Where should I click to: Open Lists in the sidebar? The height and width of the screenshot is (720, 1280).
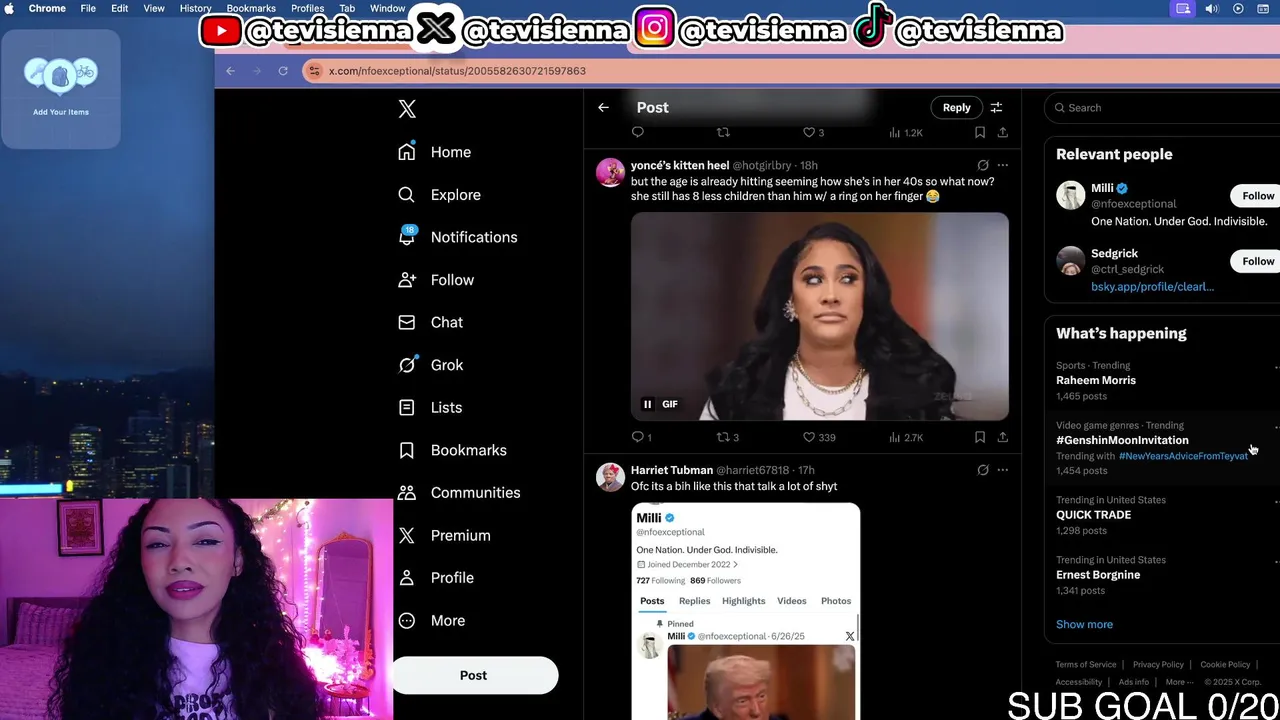coord(429,407)
